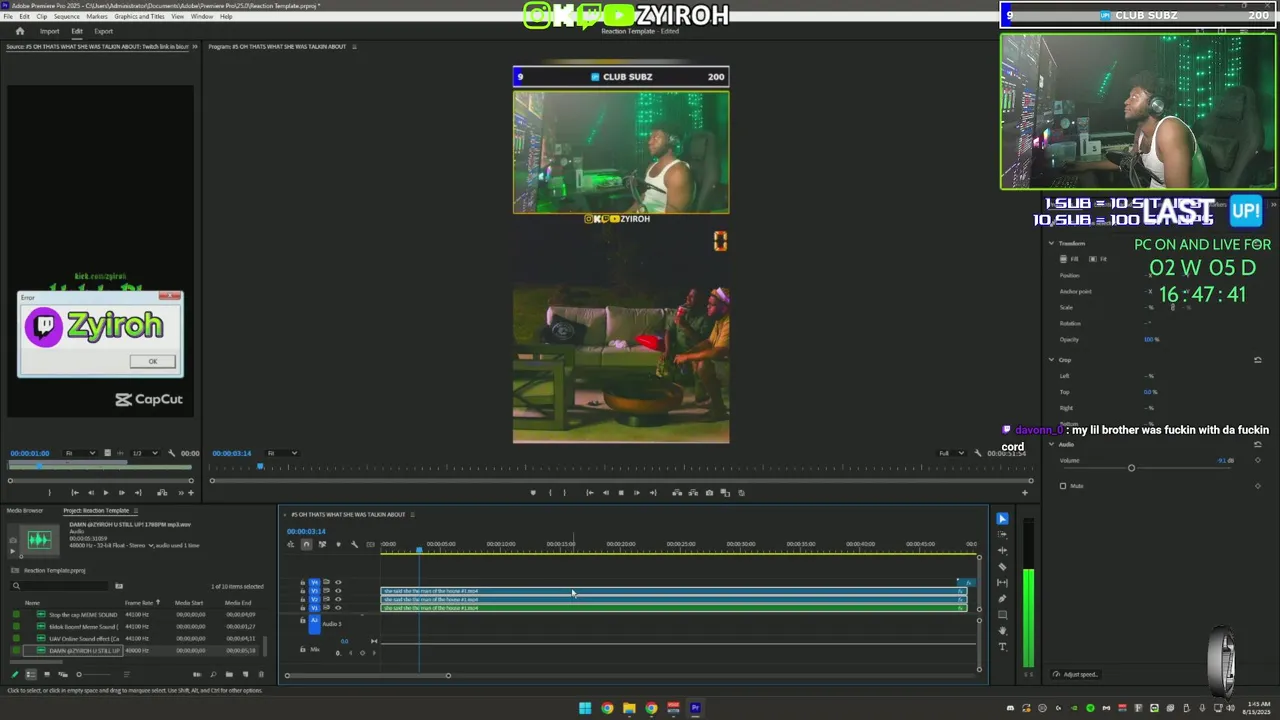Screen dimensions: 1280x720
Task: Click OK in the Zyiroh error dialog
Action: (152, 361)
